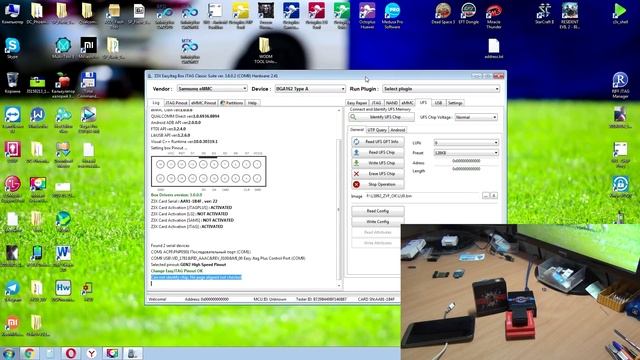Screen dimensions: 640x360
Task: Open the USB tab in right panel
Action: (438, 103)
